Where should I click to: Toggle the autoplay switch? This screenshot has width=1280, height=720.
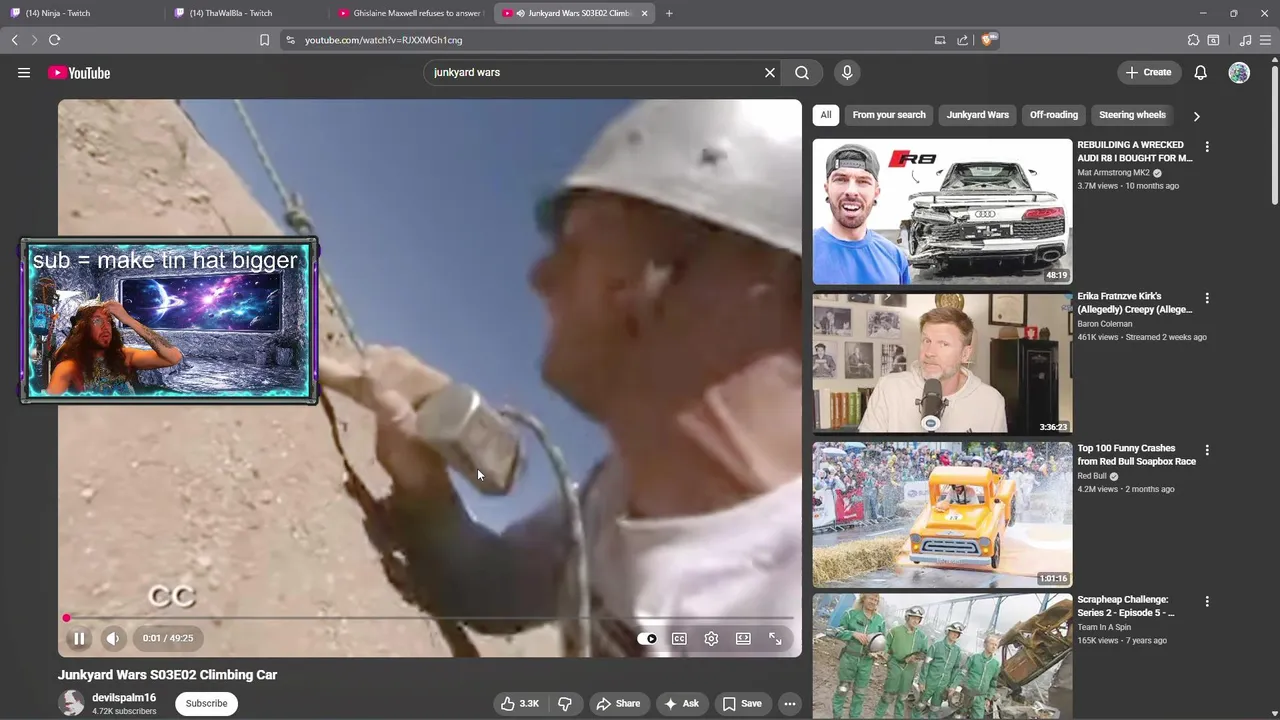[x=648, y=638]
